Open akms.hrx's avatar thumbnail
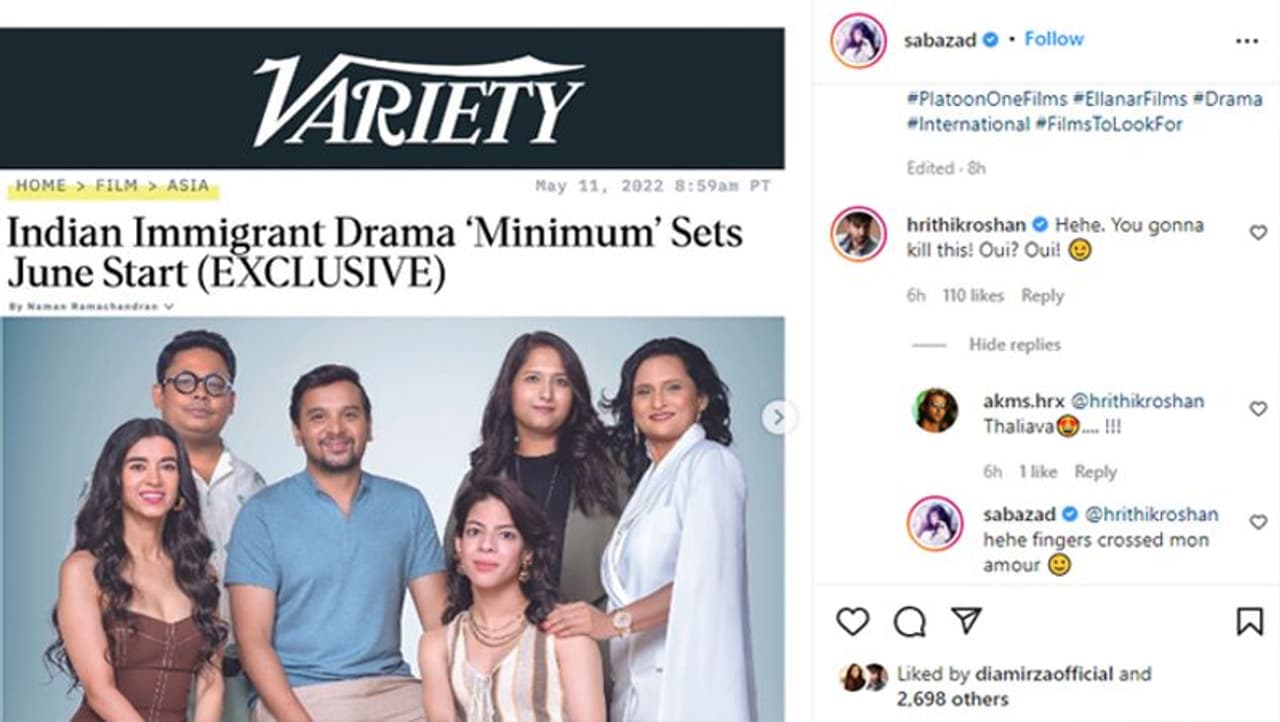This screenshot has height=722, width=1280. [935, 410]
